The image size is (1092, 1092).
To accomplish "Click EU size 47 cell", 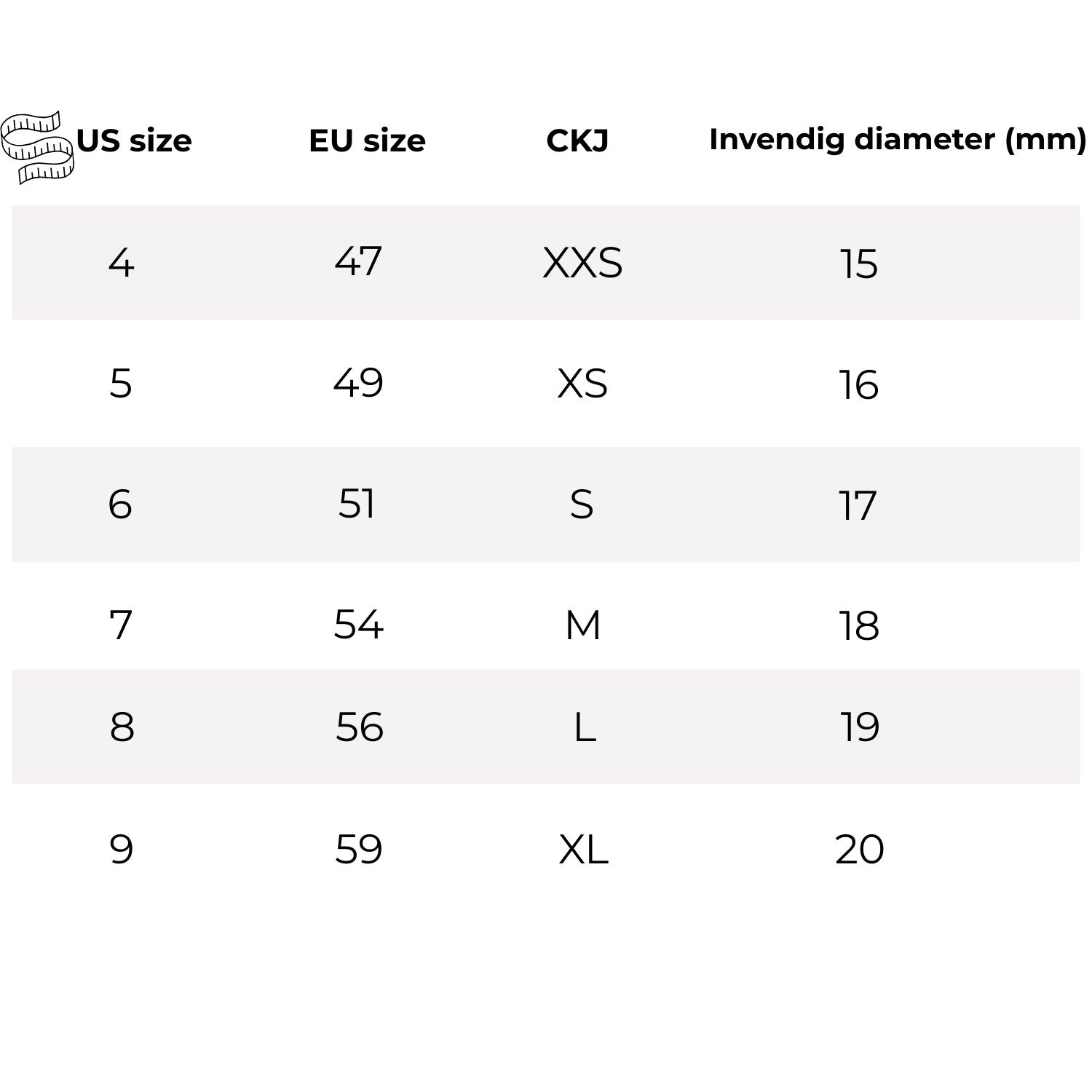I will 357,261.
